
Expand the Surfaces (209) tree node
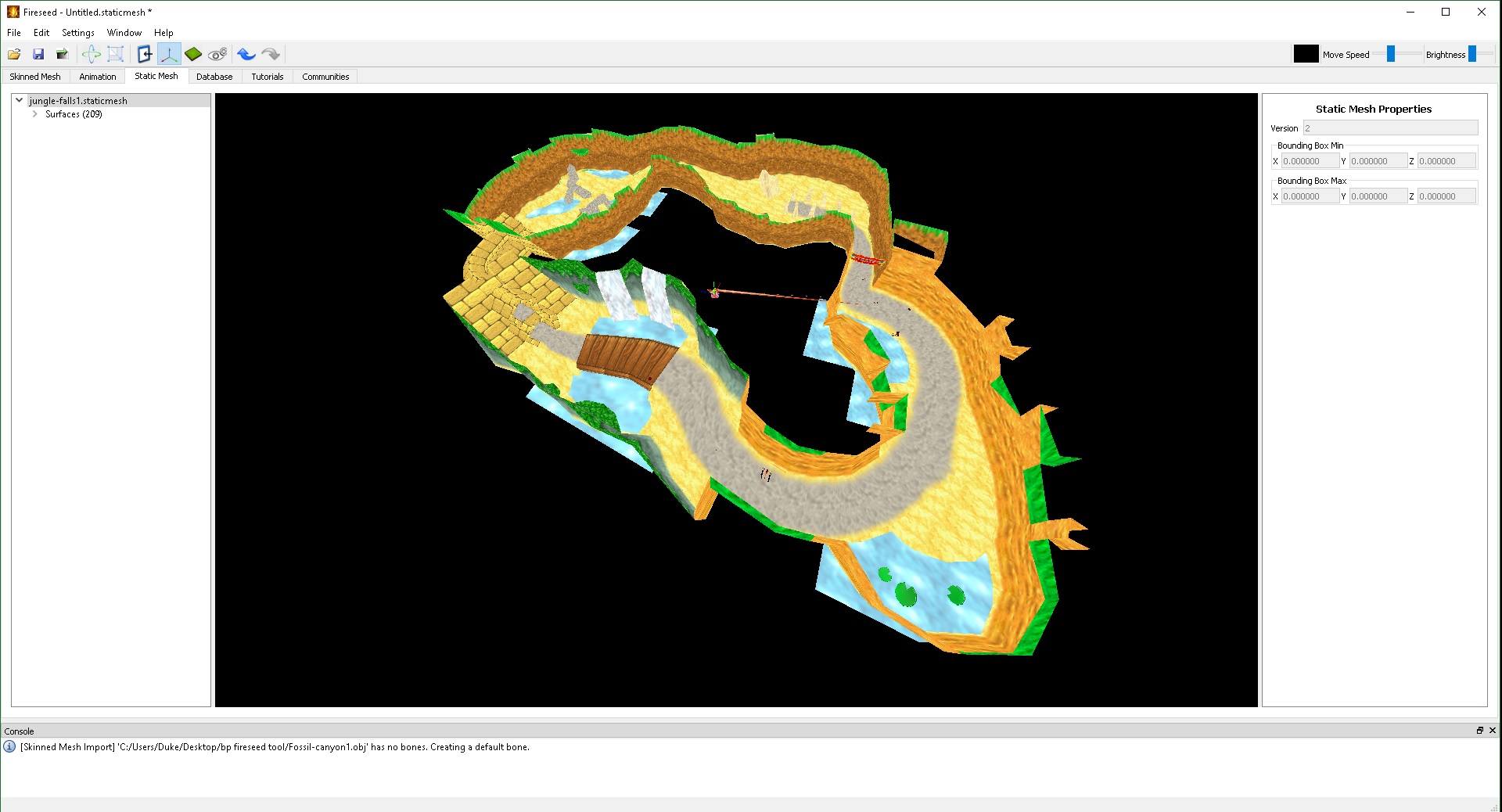click(35, 114)
